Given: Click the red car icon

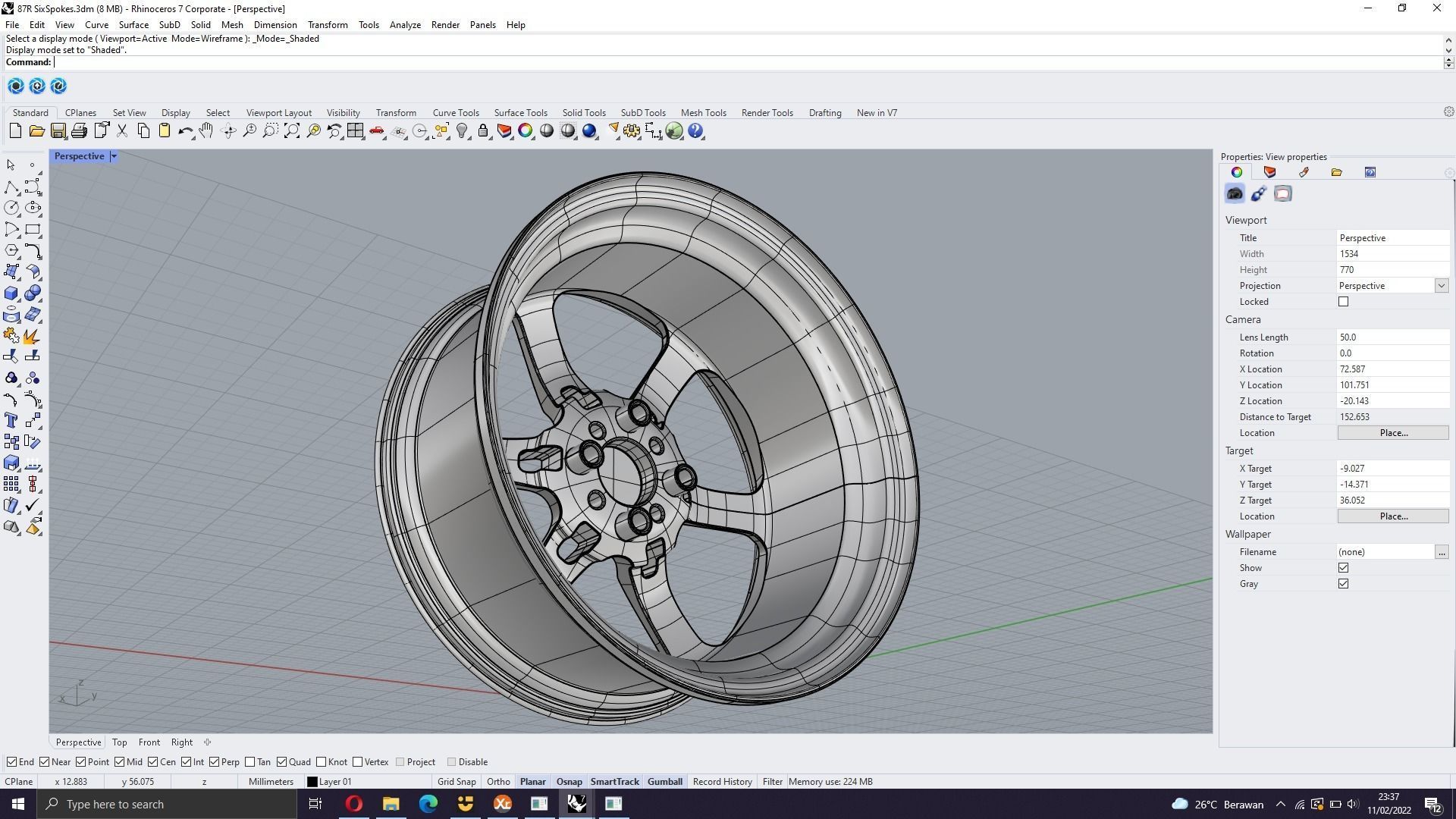Looking at the screenshot, I should [377, 131].
